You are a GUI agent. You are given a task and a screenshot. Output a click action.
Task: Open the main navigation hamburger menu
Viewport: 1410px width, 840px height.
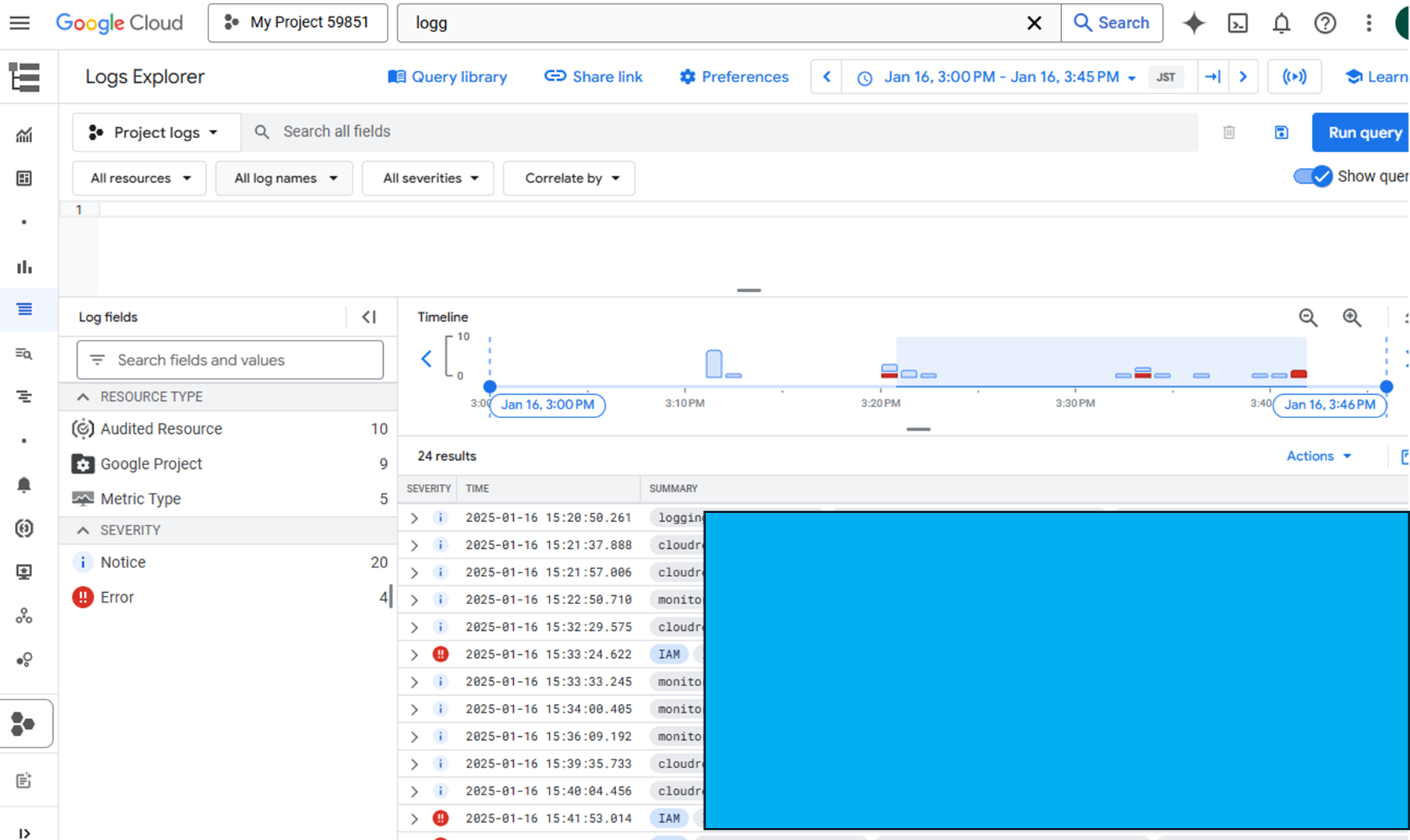pos(20,23)
